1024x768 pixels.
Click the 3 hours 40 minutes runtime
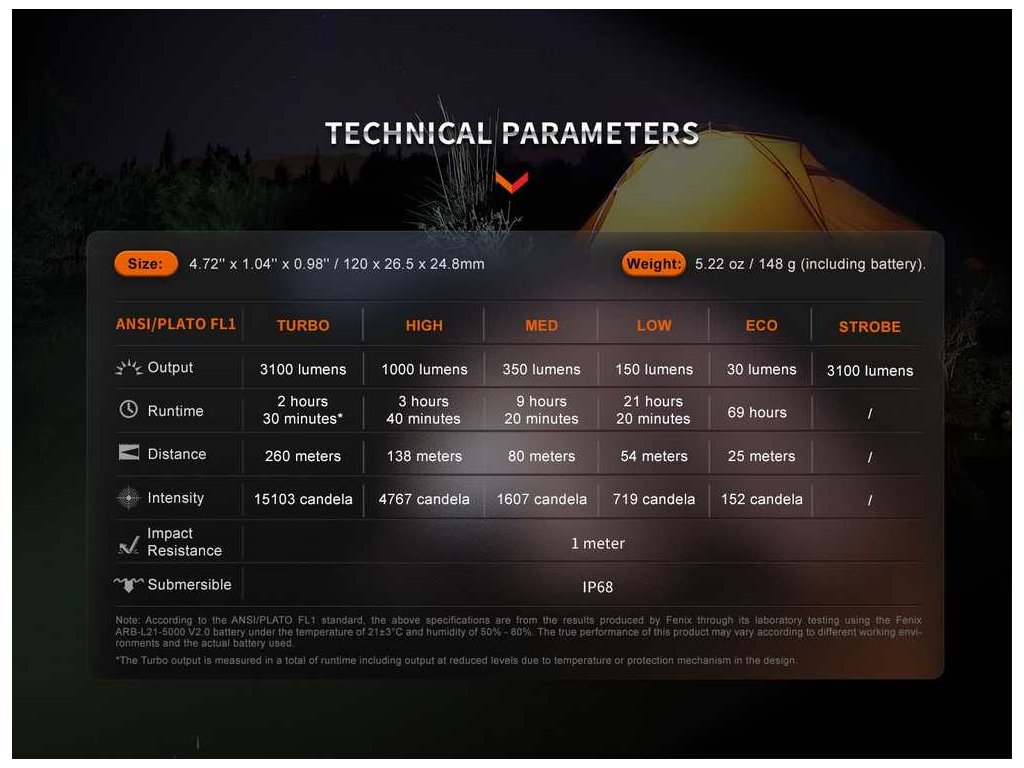423,409
